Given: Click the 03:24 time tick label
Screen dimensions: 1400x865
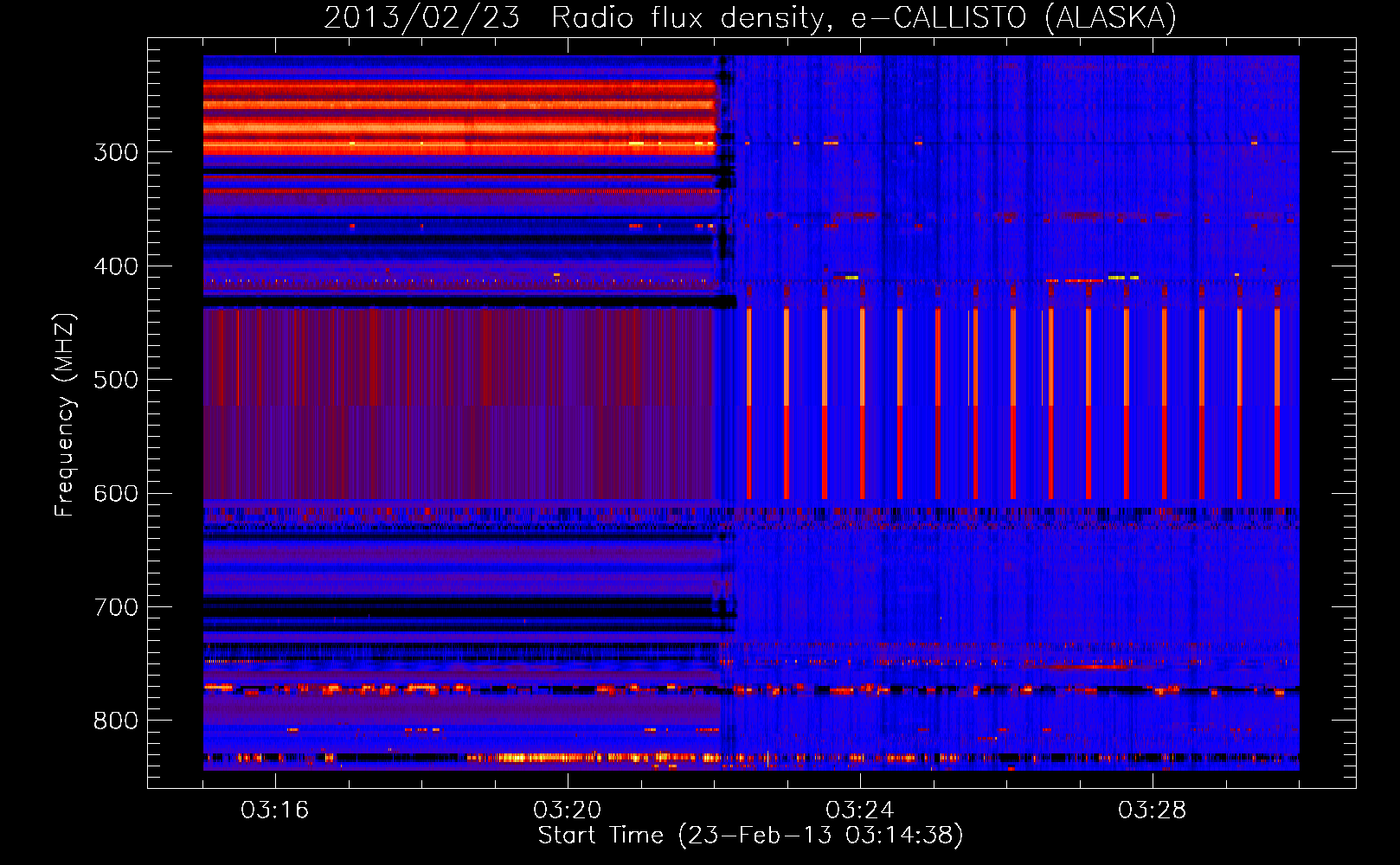Looking at the screenshot, I should coord(859,811).
